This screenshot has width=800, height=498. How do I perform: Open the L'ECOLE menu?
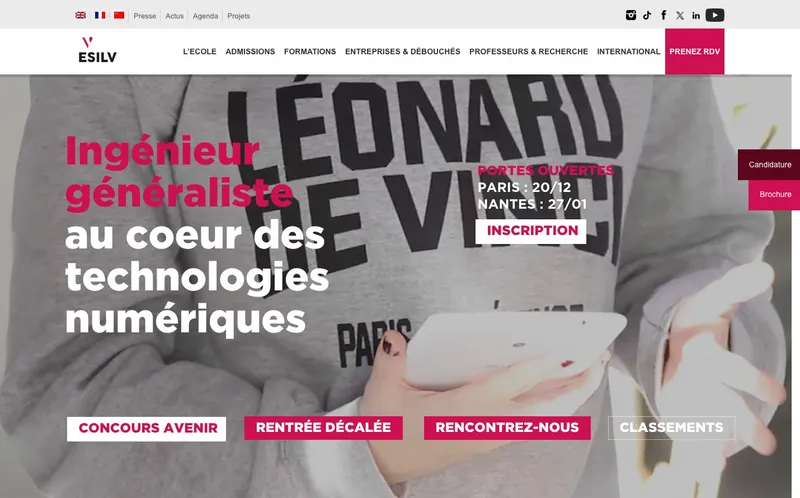coord(199,52)
